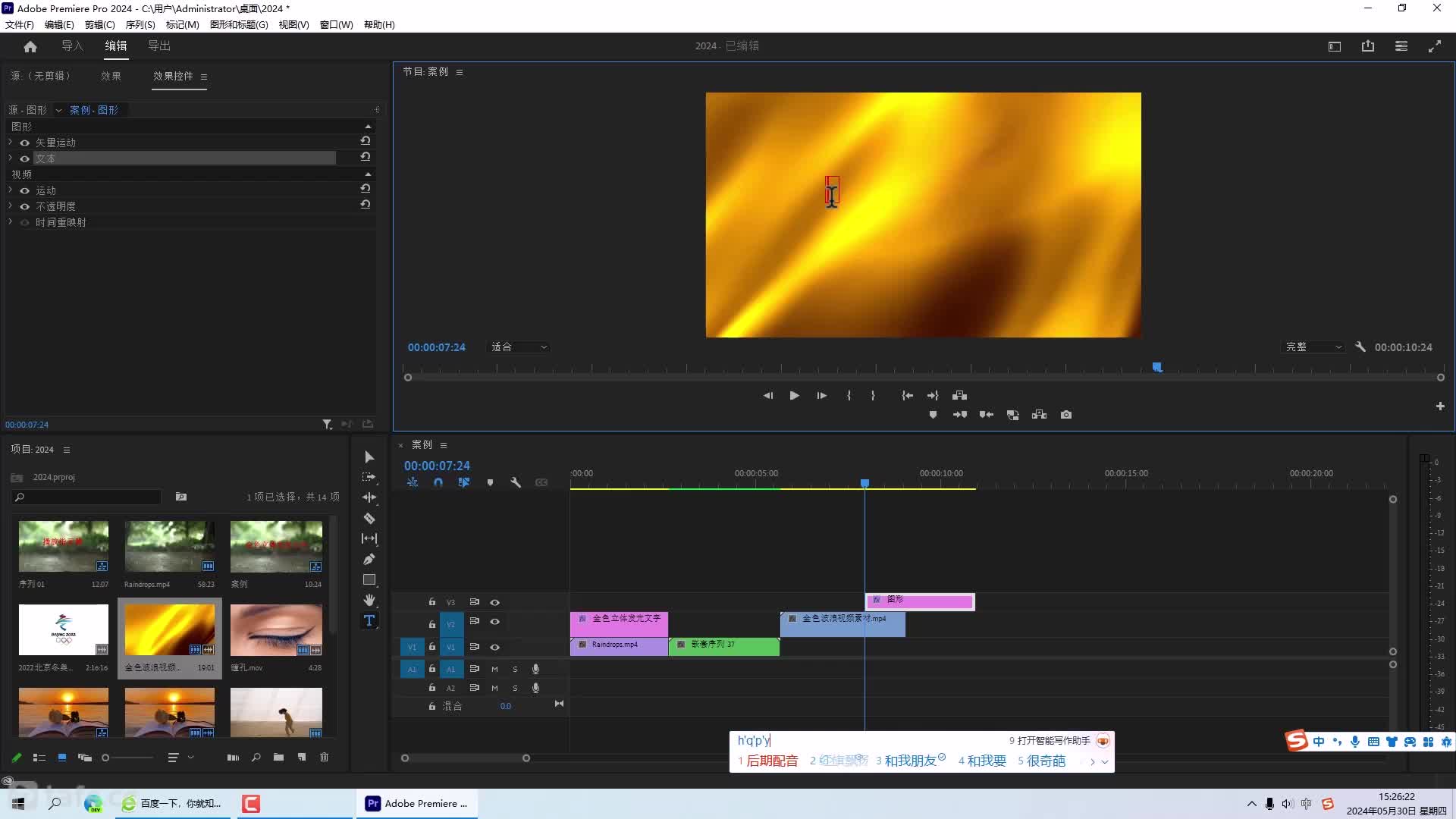
Task: Go to In point
Action: (x=907, y=395)
